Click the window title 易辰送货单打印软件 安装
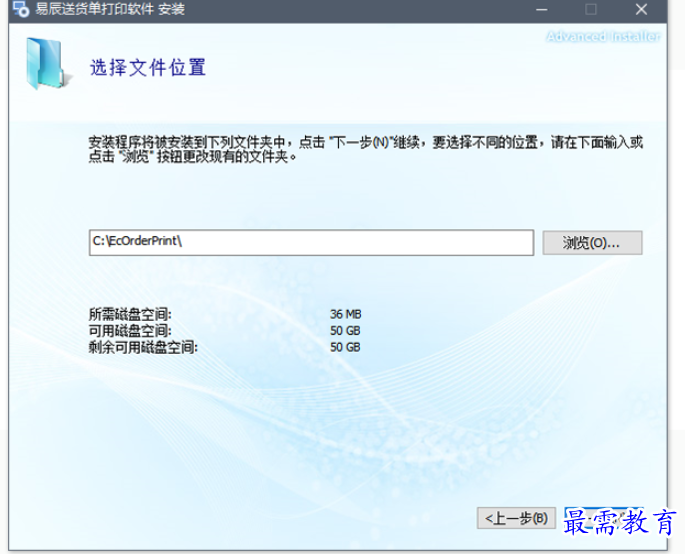This screenshot has height=554, width=685. click(x=110, y=9)
